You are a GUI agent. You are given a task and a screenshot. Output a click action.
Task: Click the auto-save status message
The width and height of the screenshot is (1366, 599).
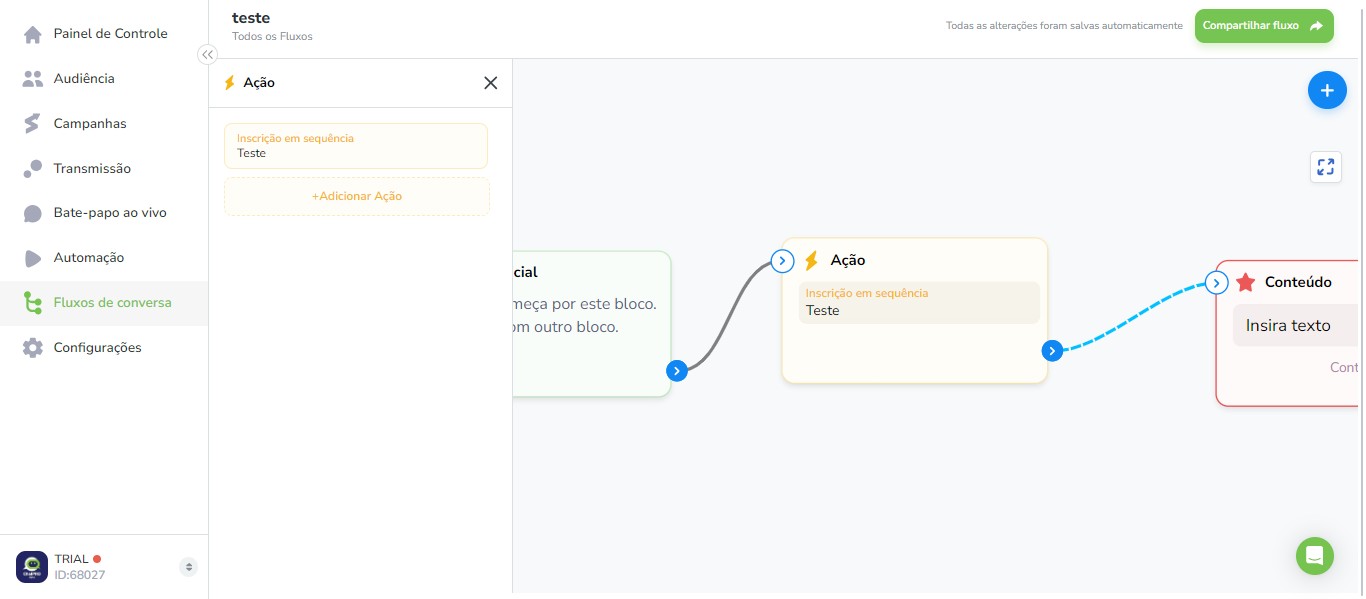pyautogui.click(x=1064, y=26)
